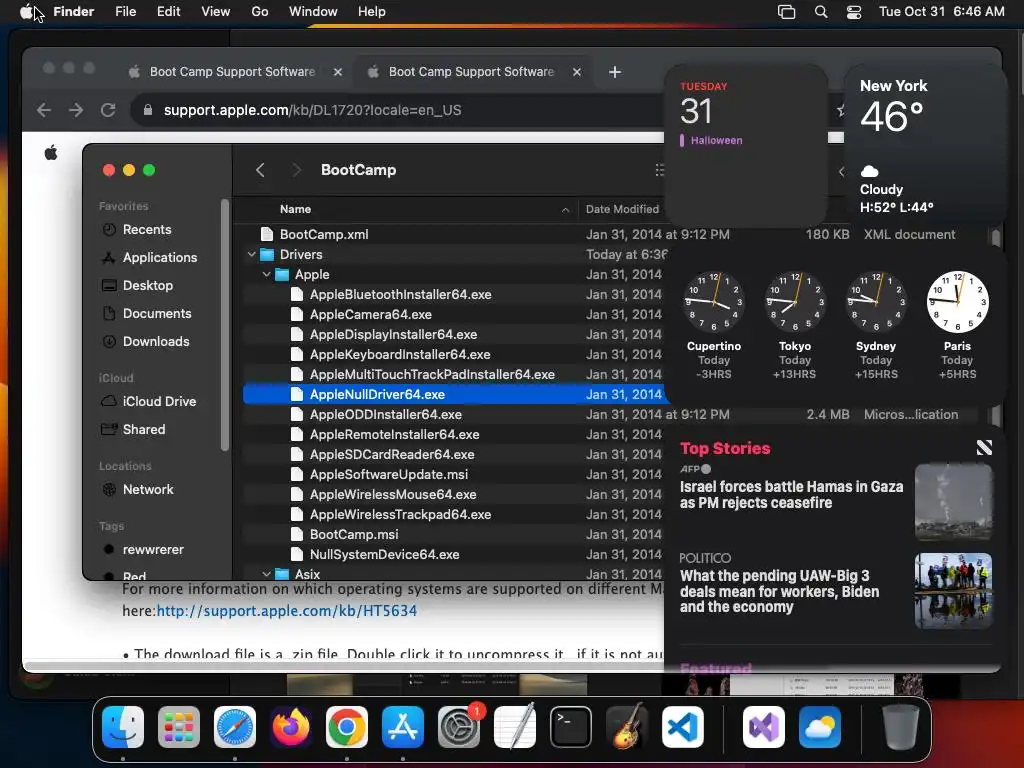Go forward in the Finder window
This screenshot has height=768, width=1024.
pyautogui.click(x=296, y=170)
